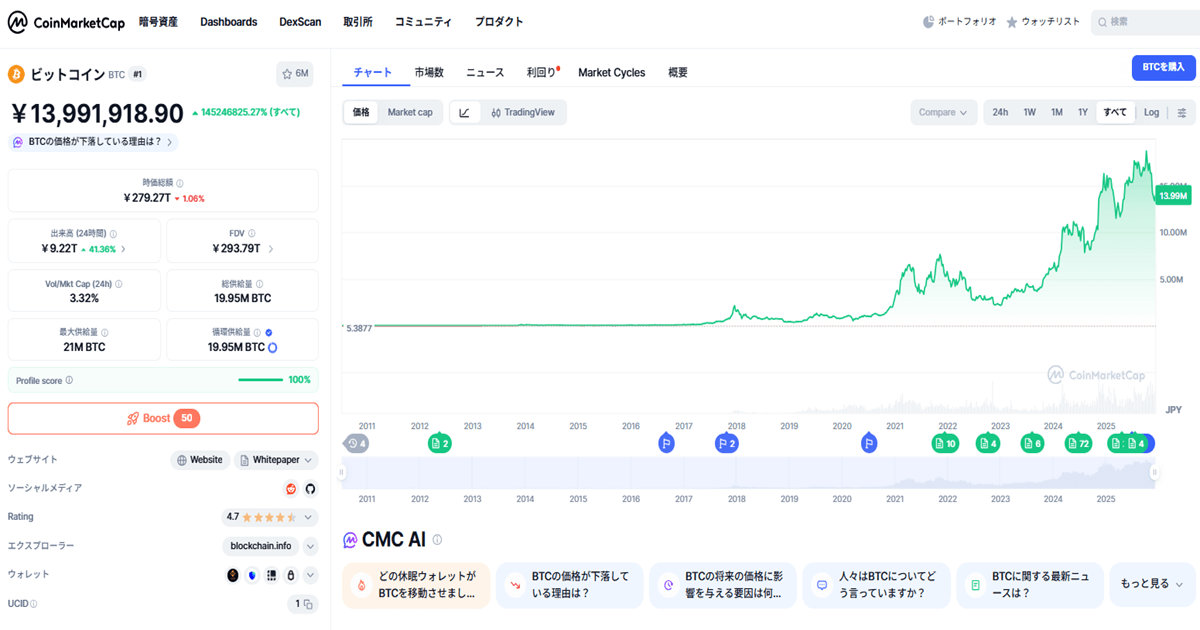Toggle Log scale on chart
The width and height of the screenshot is (1200, 630).
click(x=1151, y=113)
